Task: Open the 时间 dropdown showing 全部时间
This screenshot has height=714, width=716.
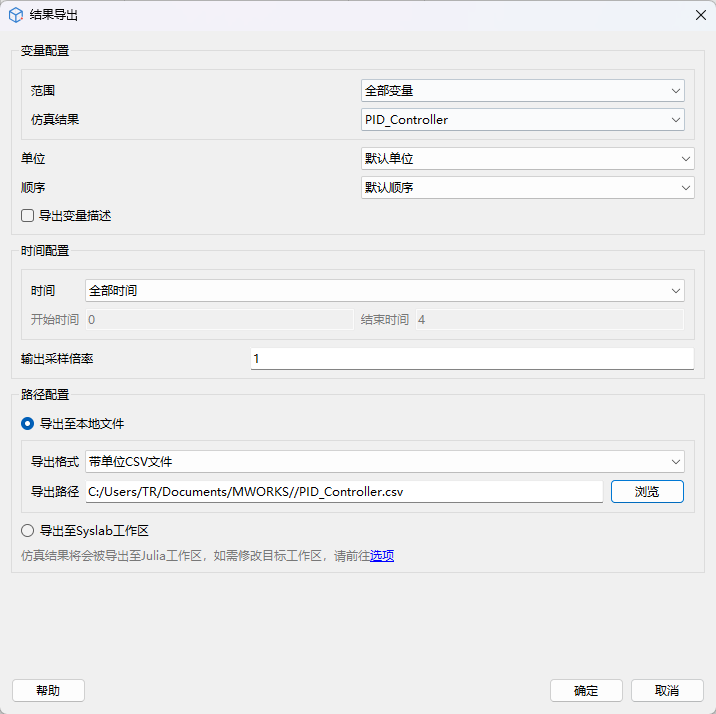Action: point(384,290)
